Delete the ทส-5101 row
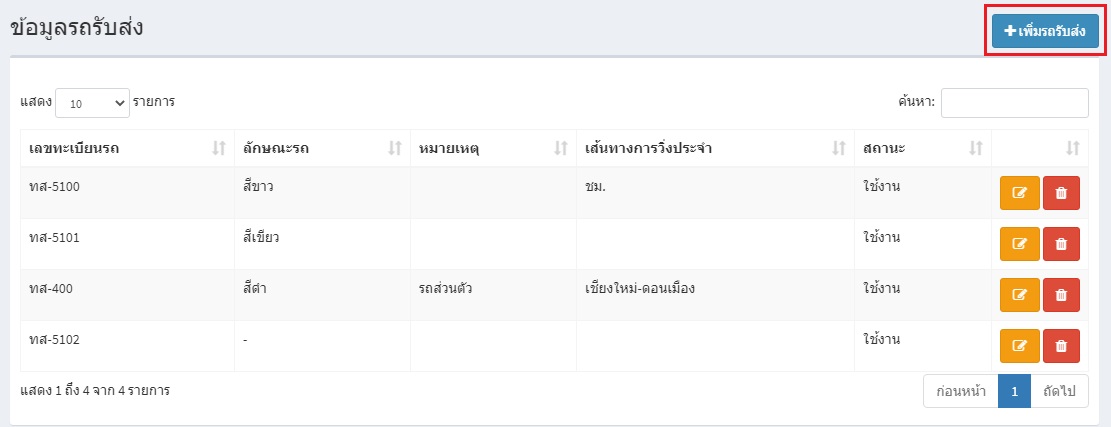 (1061, 244)
